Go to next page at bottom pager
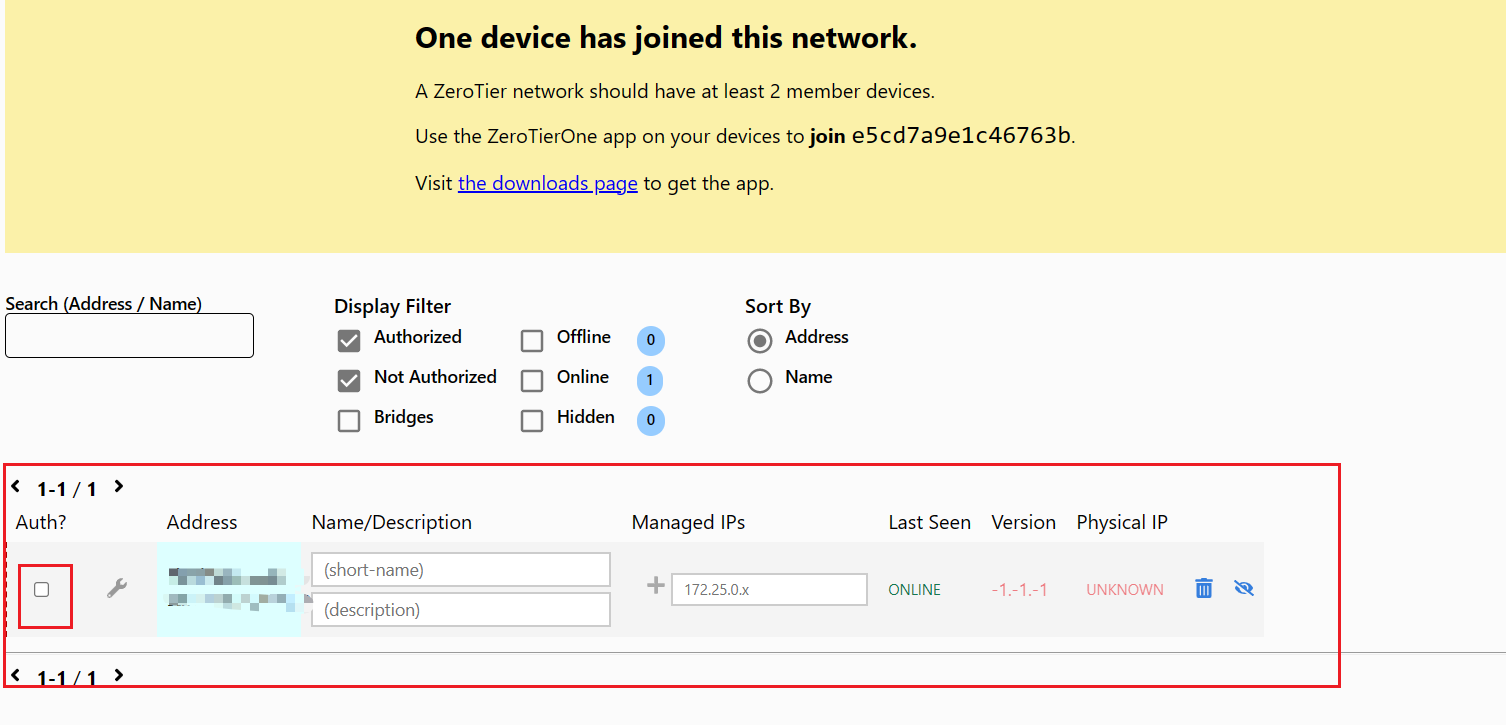The width and height of the screenshot is (1506, 725). pos(118,676)
